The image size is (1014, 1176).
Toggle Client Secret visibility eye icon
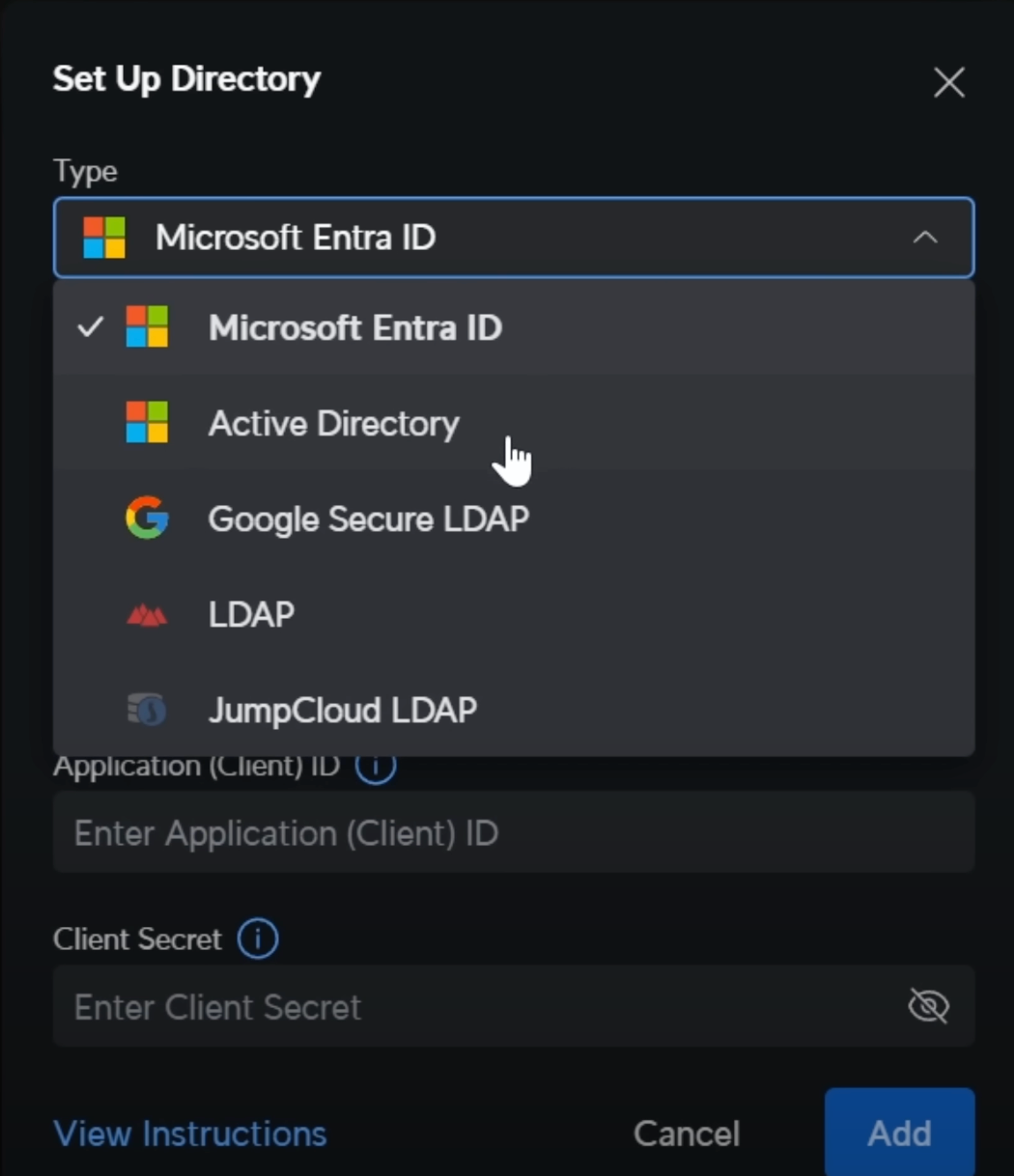pos(928,1006)
